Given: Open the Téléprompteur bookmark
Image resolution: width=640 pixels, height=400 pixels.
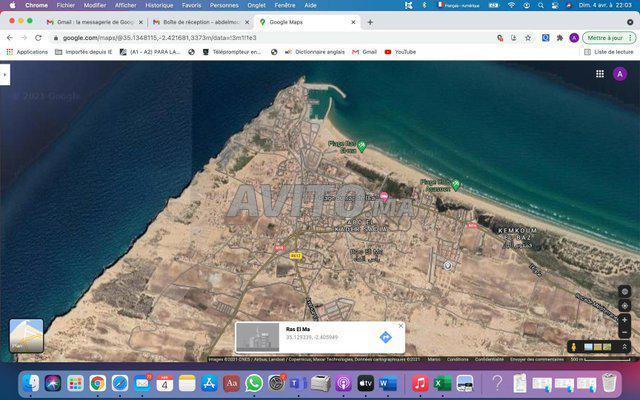Looking at the screenshot, I should (x=232, y=52).
